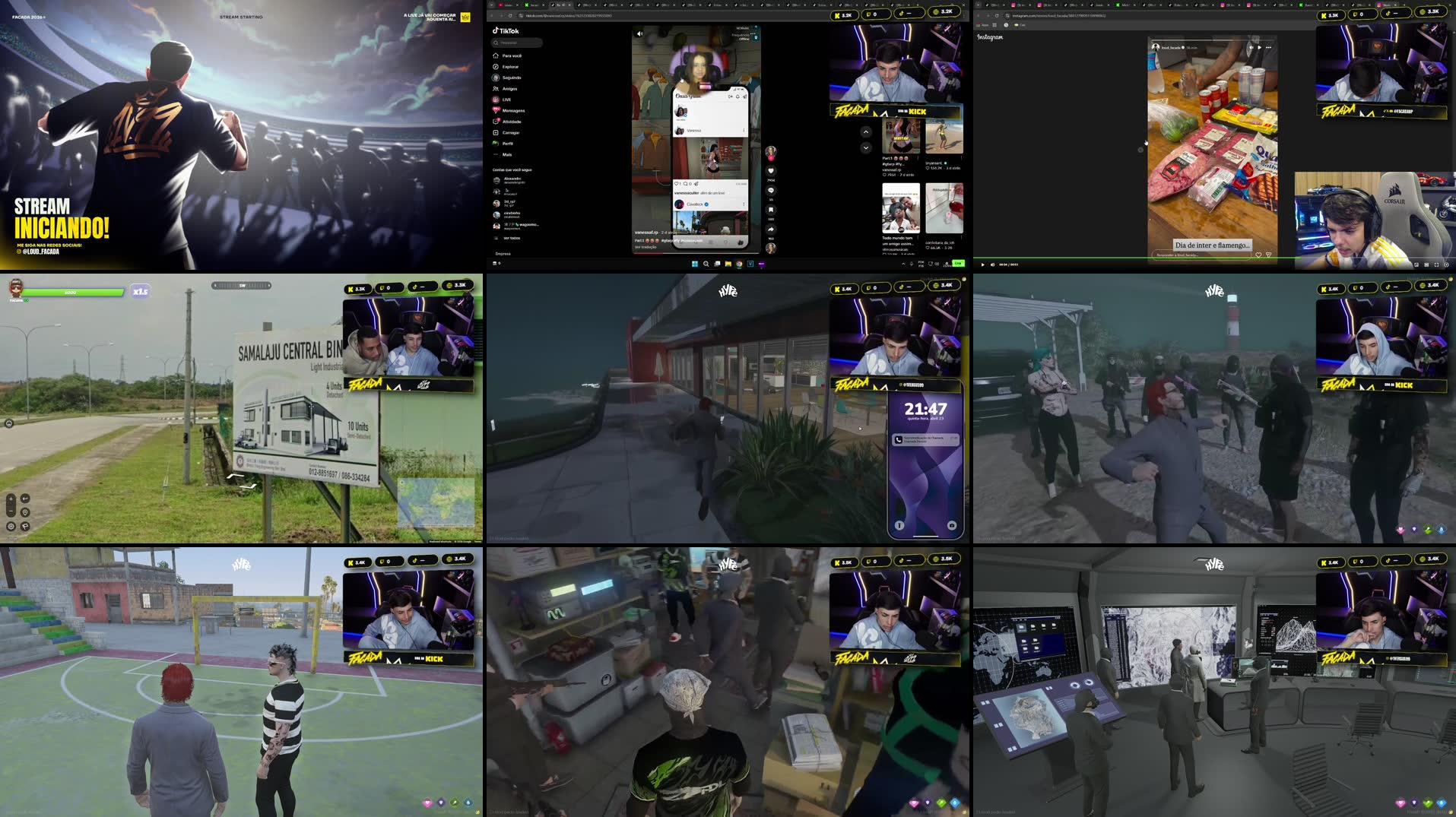Seek on the green video progress bar
The height and width of the screenshot is (817, 1456).
click(x=1214, y=259)
